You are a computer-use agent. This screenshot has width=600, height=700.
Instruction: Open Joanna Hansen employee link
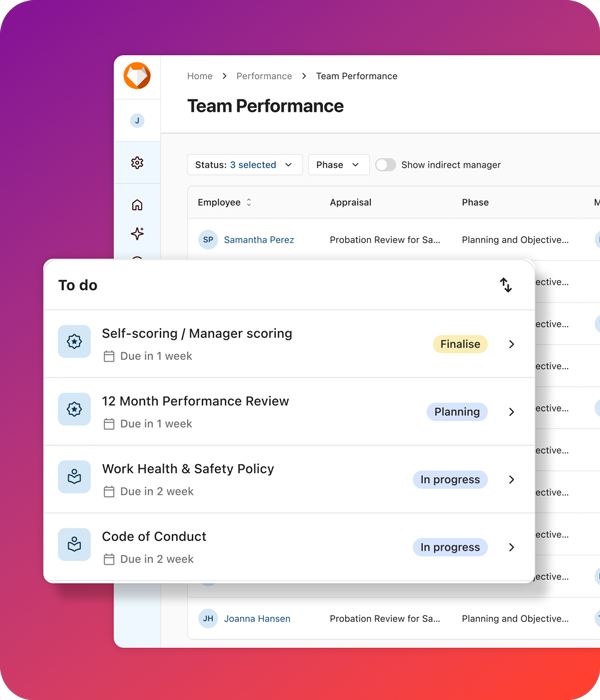pyautogui.click(x=257, y=619)
